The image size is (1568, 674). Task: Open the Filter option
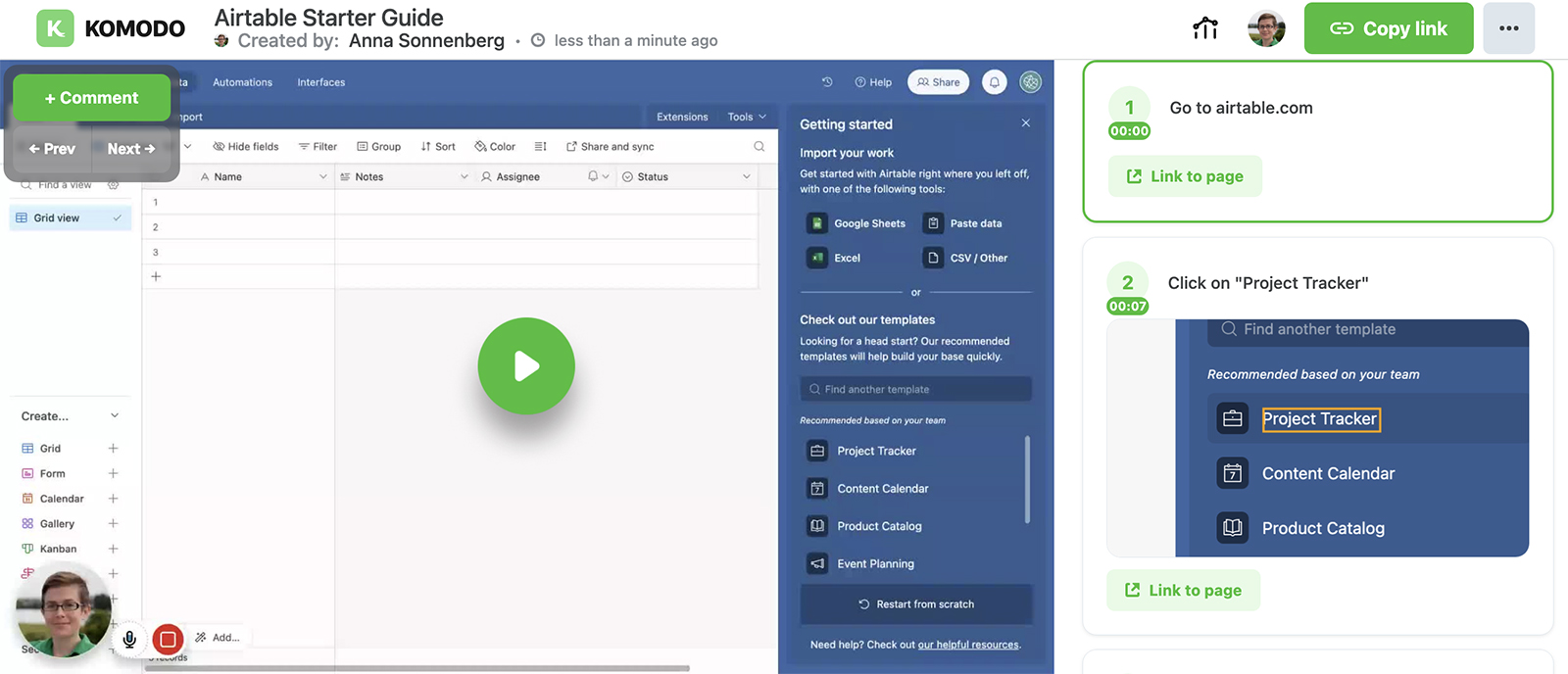point(318,147)
